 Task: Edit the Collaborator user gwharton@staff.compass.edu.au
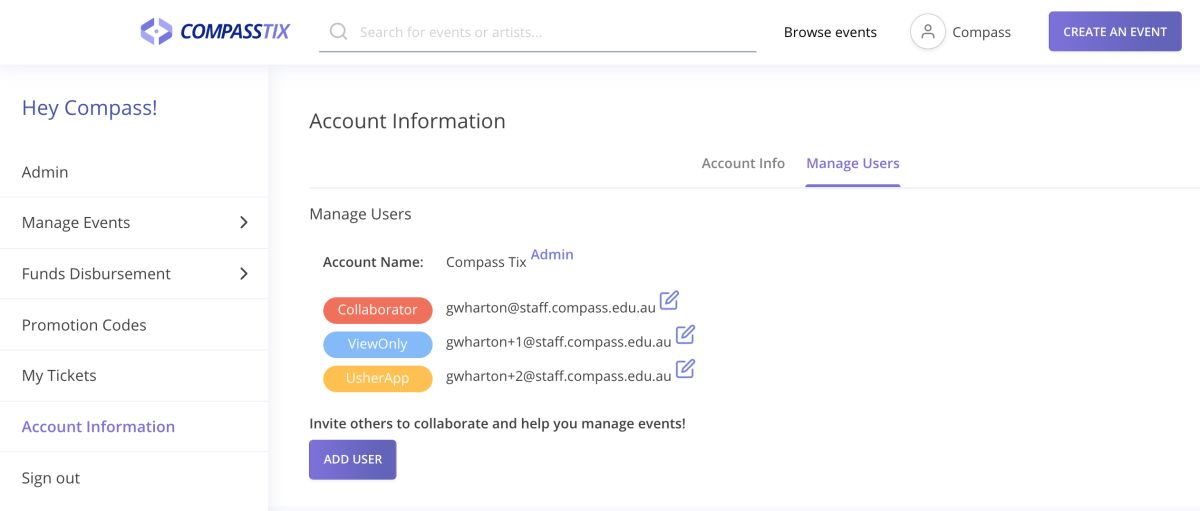669,300
